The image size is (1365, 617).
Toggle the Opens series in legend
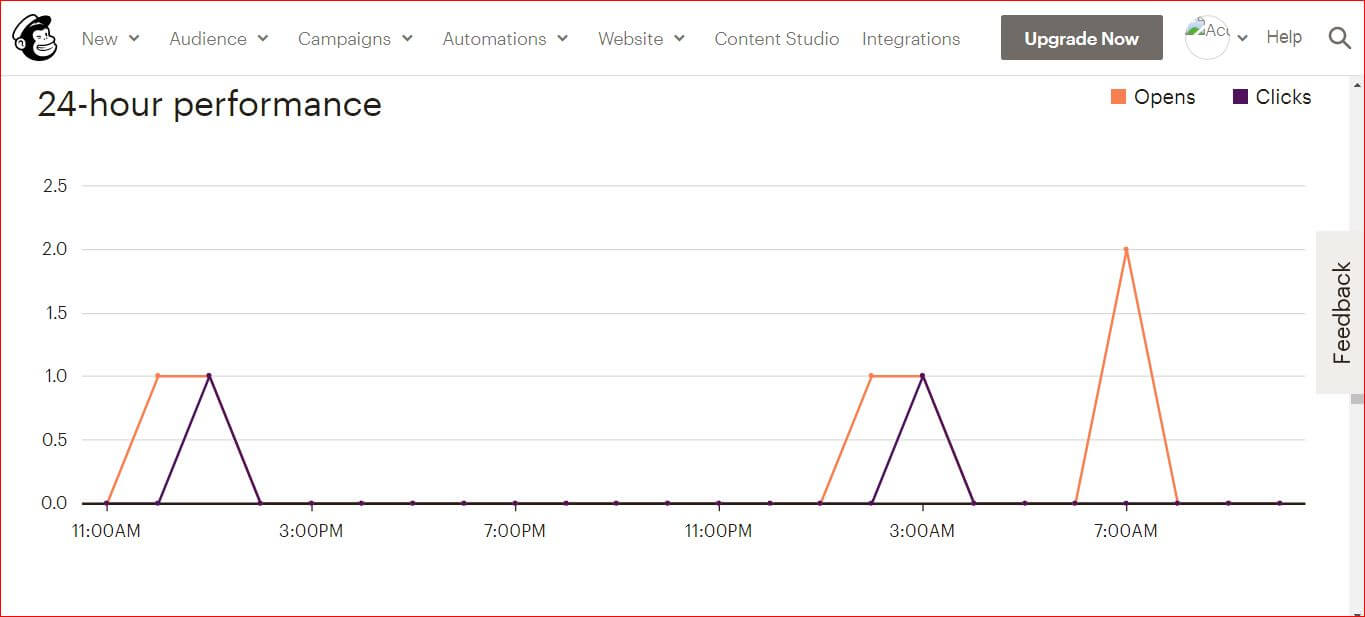1153,97
